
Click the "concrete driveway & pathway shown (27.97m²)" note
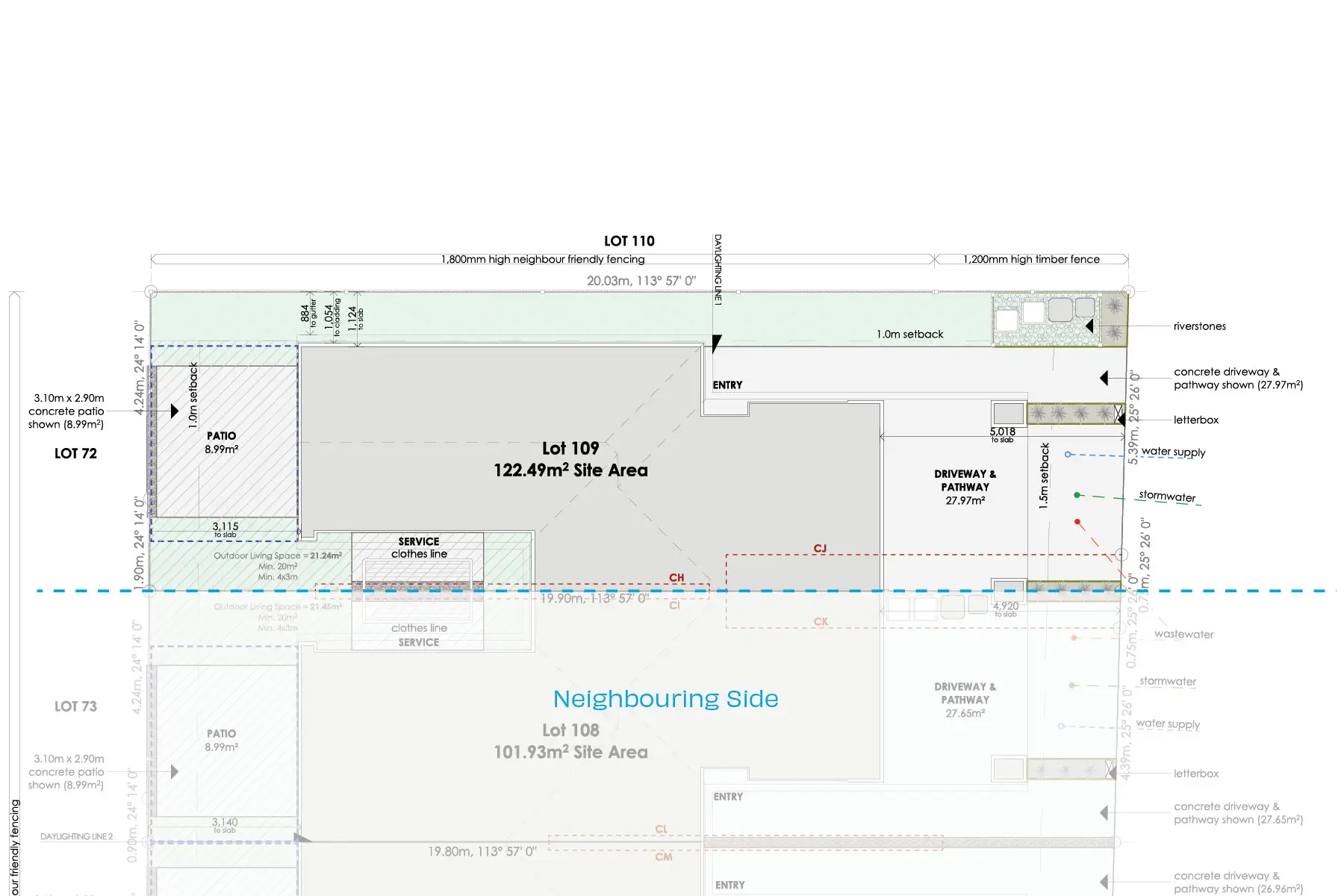pyautogui.click(x=1238, y=379)
